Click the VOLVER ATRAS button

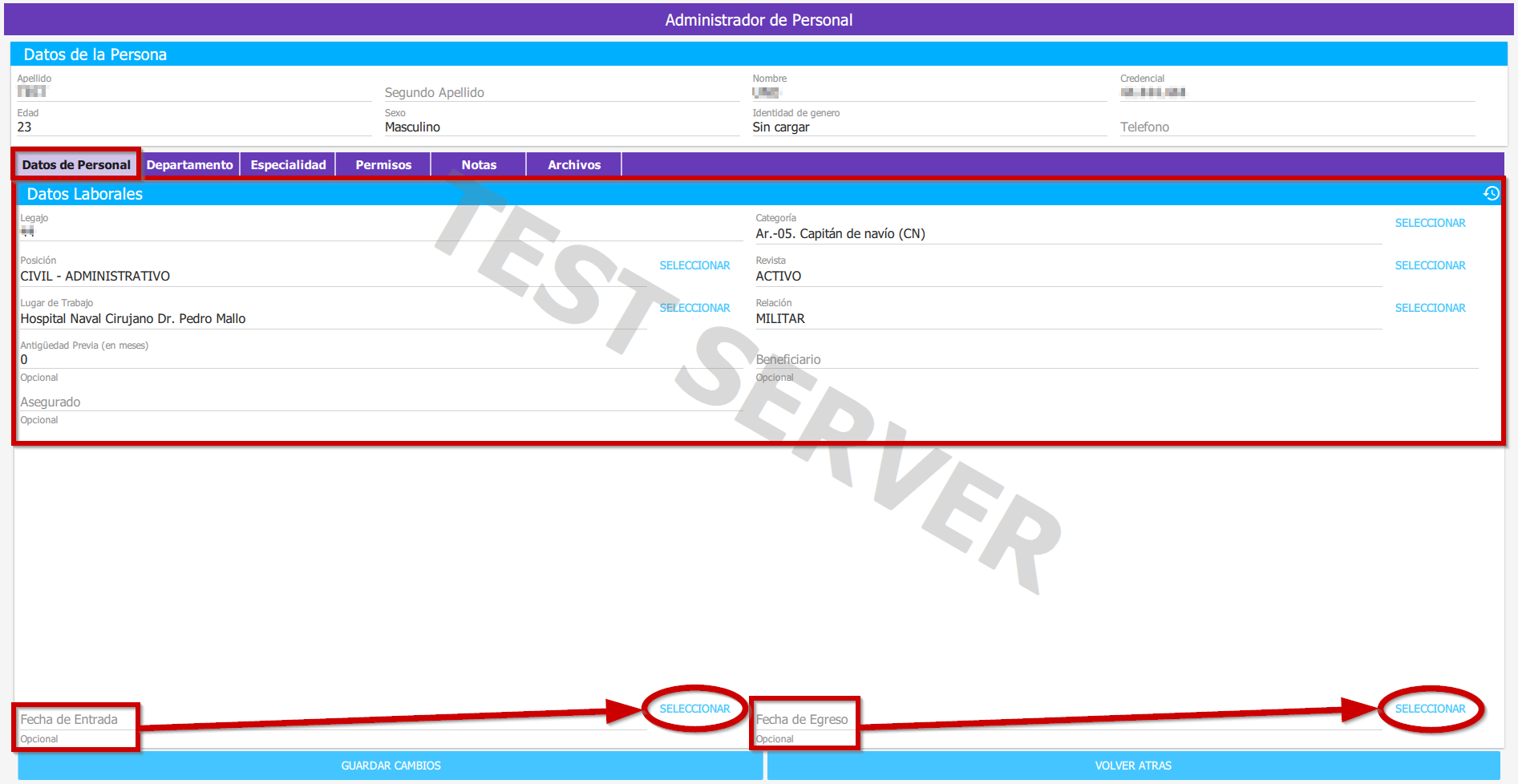(x=1133, y=766)
